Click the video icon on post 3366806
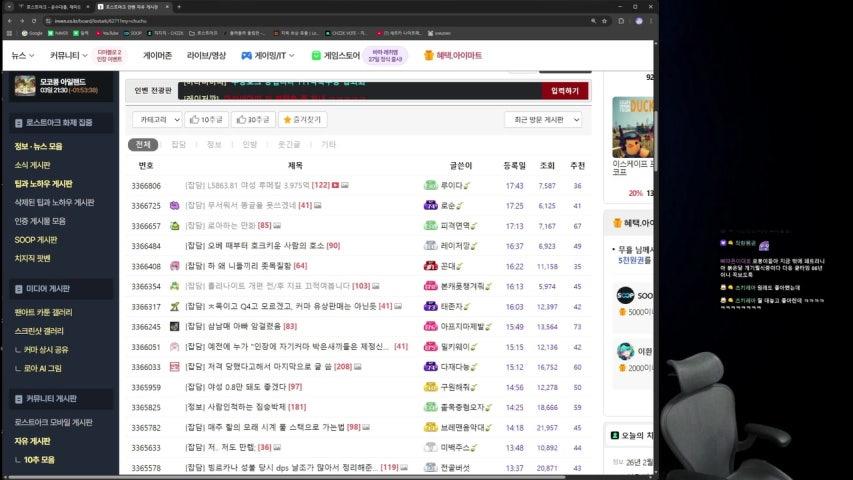 (x=336, y=186)
